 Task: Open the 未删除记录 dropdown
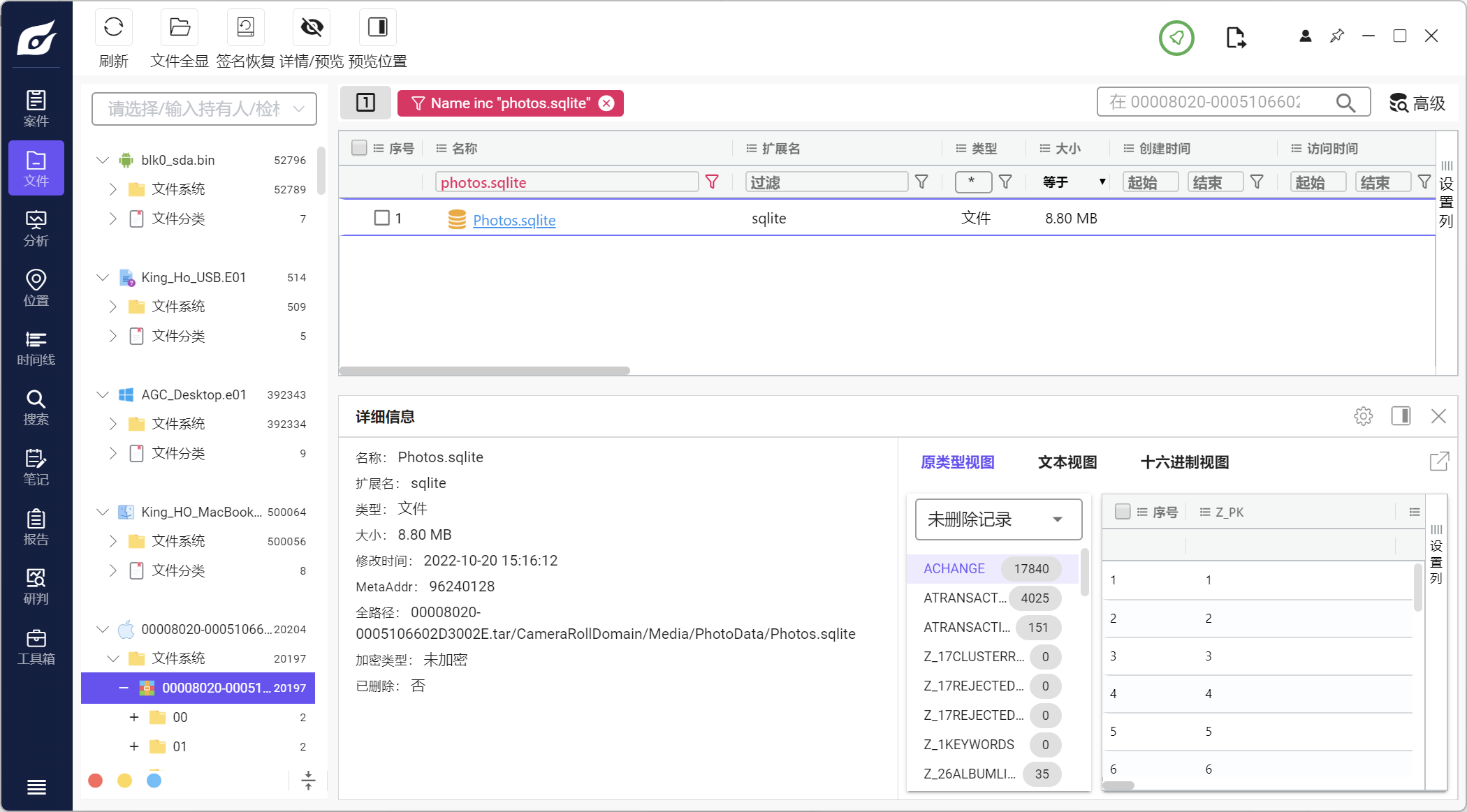pyautogui.click(x=998, y=519)
